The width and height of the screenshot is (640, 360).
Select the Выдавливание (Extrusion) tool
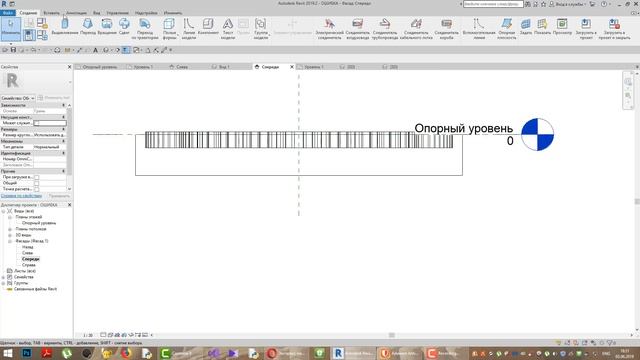(64, 27)
